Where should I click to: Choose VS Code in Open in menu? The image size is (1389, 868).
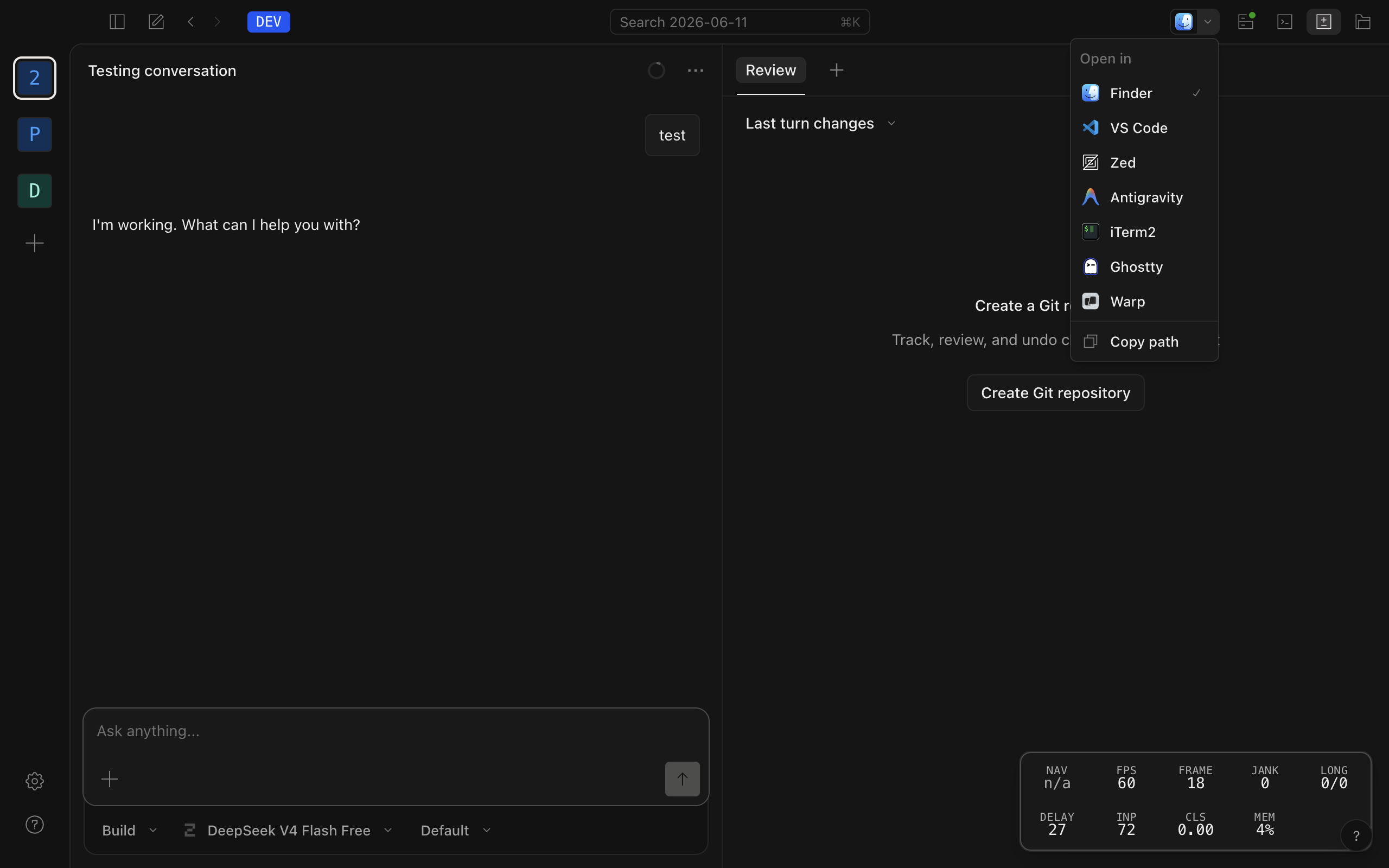click(x=1144, y=127)
